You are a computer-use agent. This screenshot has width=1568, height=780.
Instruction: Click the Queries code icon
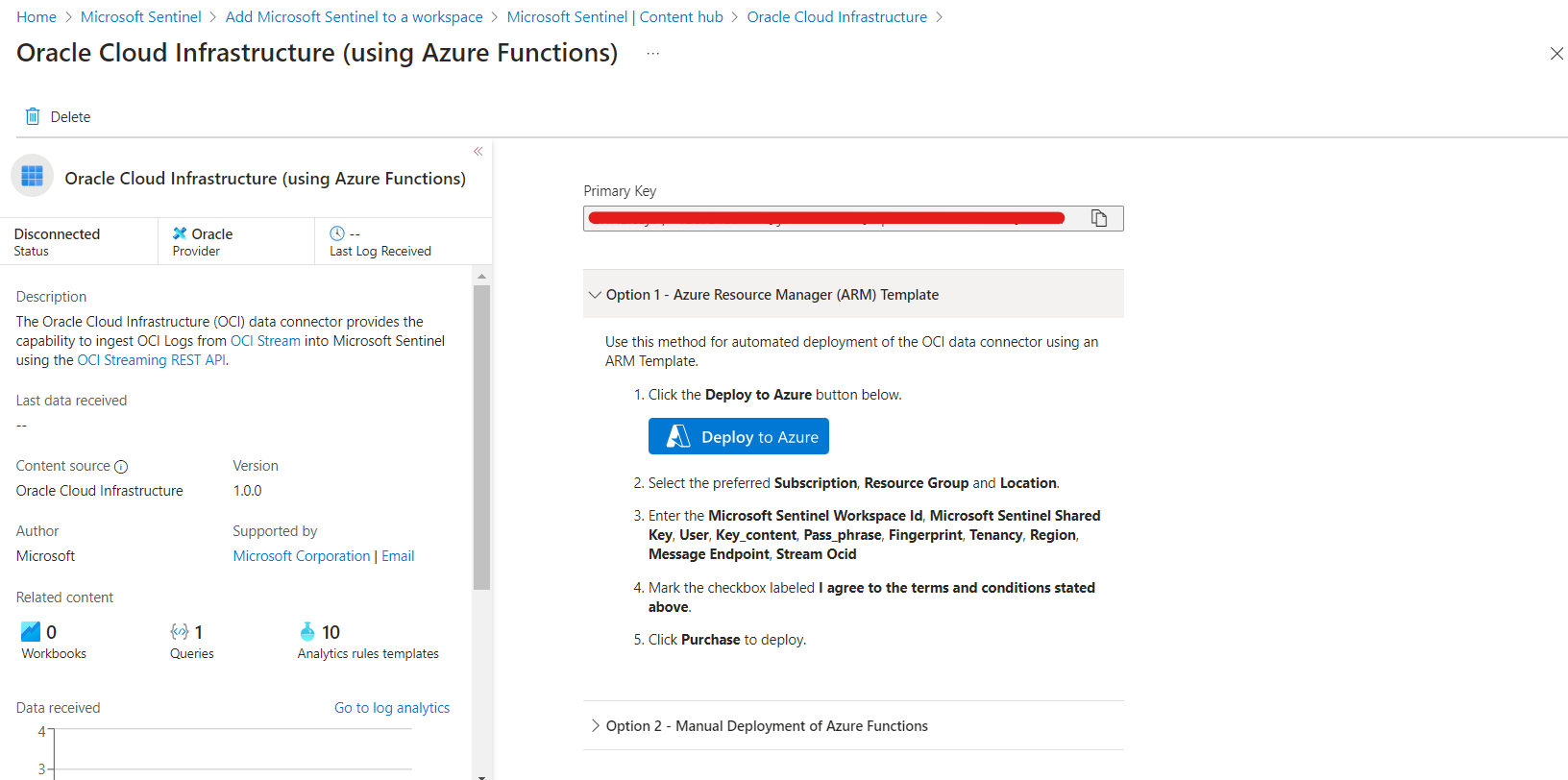179,631
